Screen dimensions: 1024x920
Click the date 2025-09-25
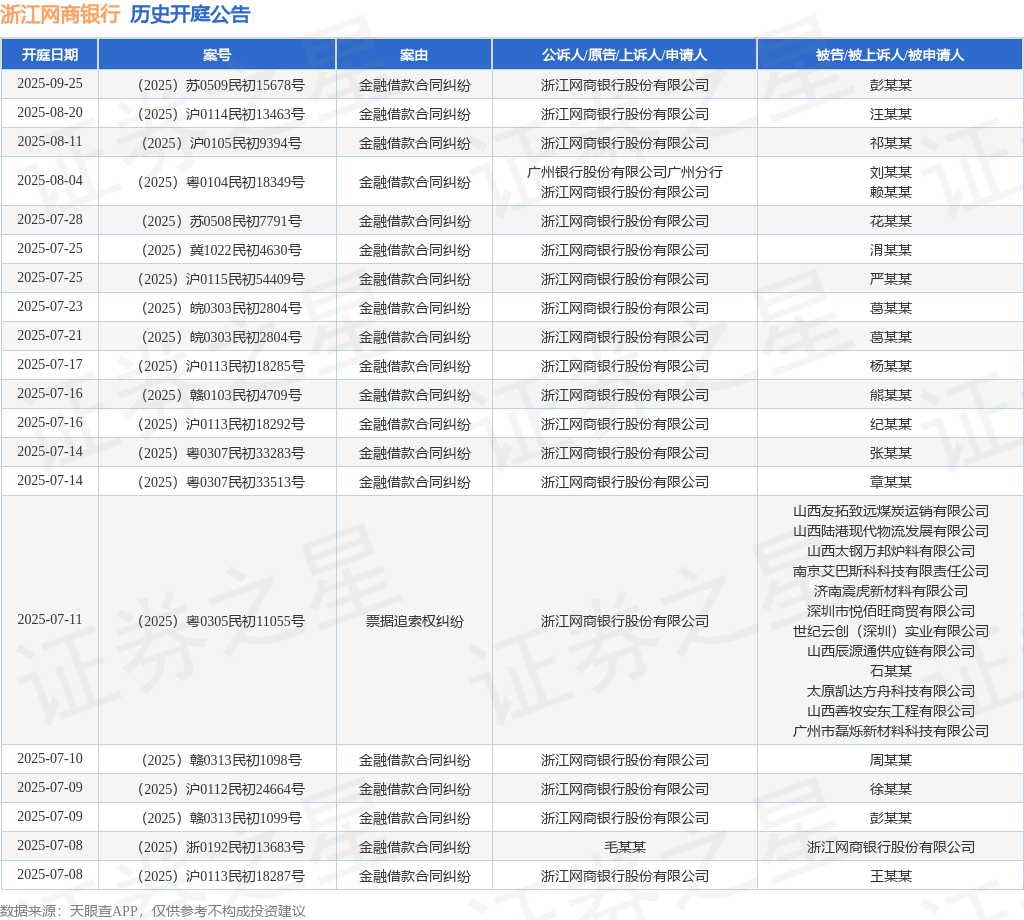pyautogui.click(x=50, y=84)
